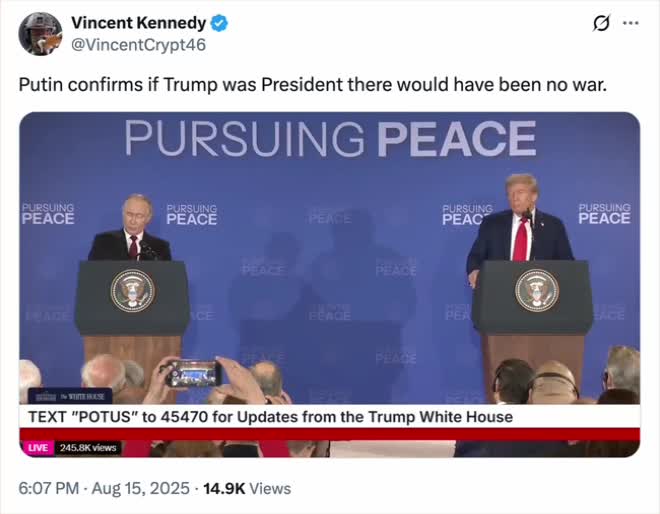Click the presidential seal on right podium
Viewport: 660px width, 514px height.
537,290
